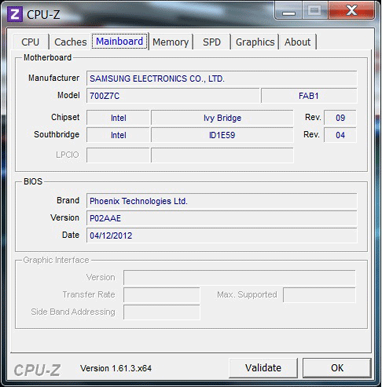Click the disabled maximize button
The width and height of the screenshot is (382, 387).
click(315, 11)
